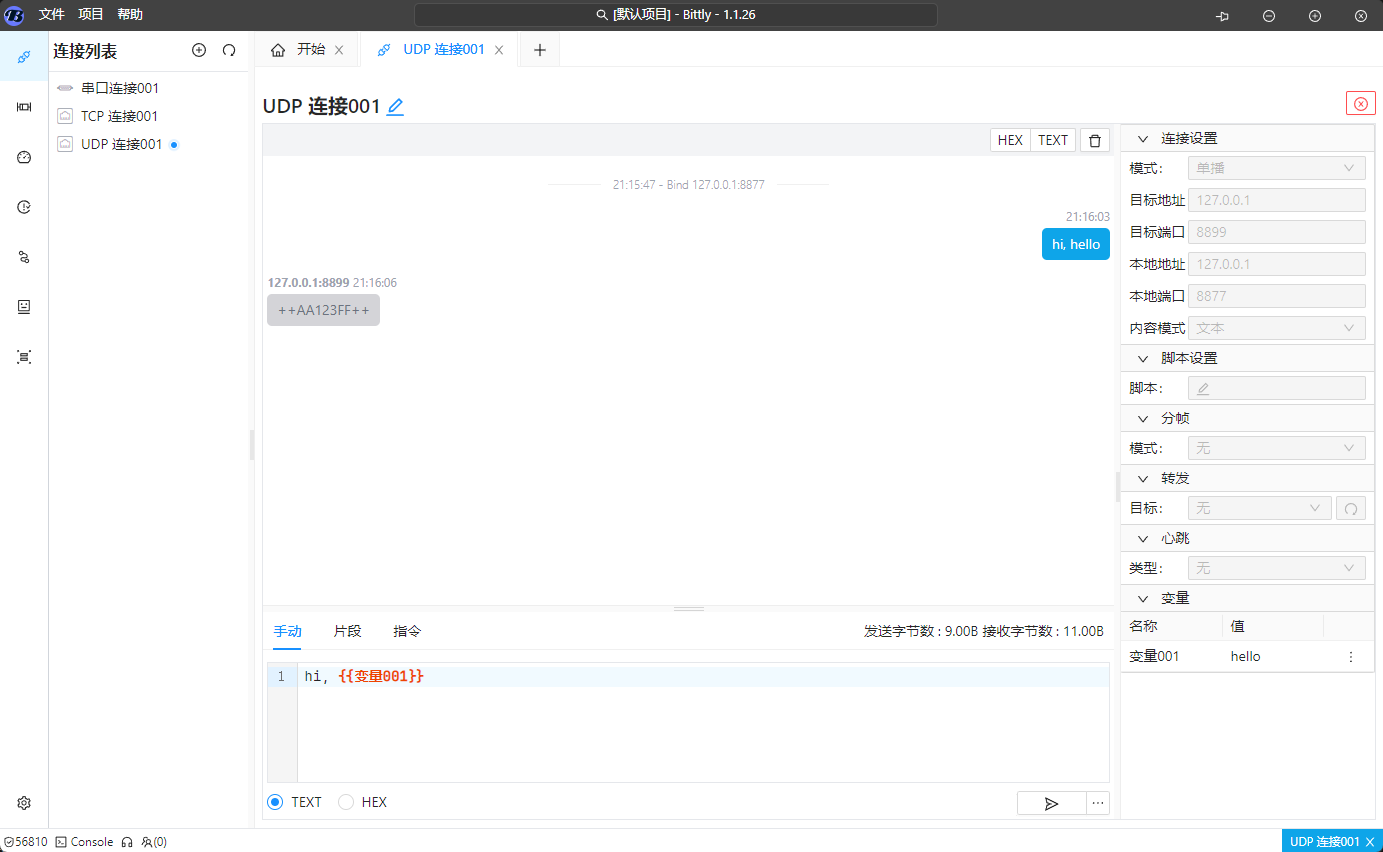Select TCP 连接001 in the connection list
This screenshot has width=1383, height=852.
click(x=119, y=116)
